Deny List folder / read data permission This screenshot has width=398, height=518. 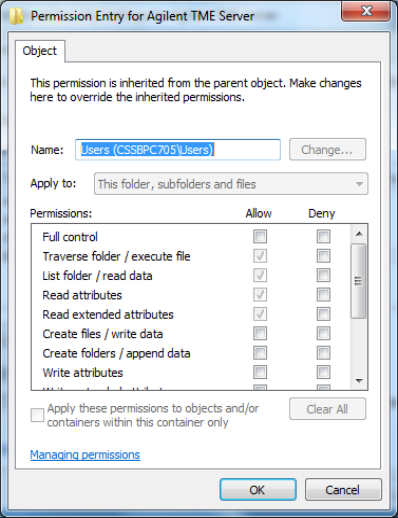pos(323,275)
